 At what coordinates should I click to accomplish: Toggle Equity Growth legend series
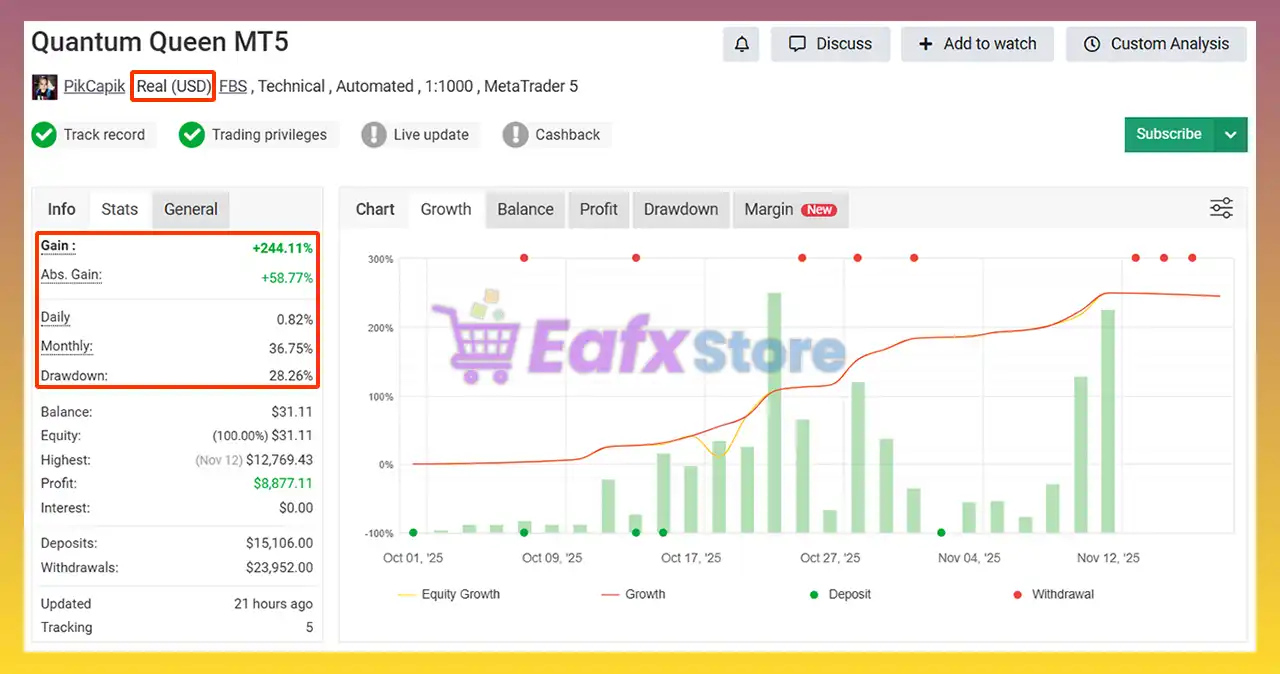[449, 594]
